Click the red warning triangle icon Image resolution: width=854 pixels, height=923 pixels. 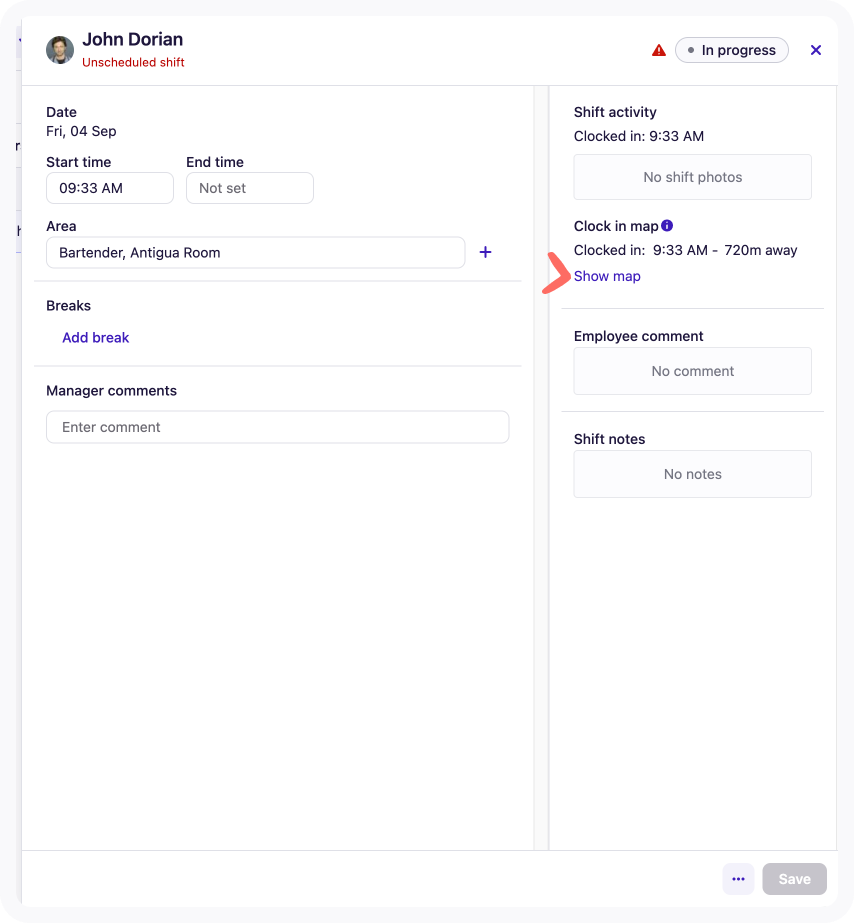pyautogui.click(x=659, y=51)
